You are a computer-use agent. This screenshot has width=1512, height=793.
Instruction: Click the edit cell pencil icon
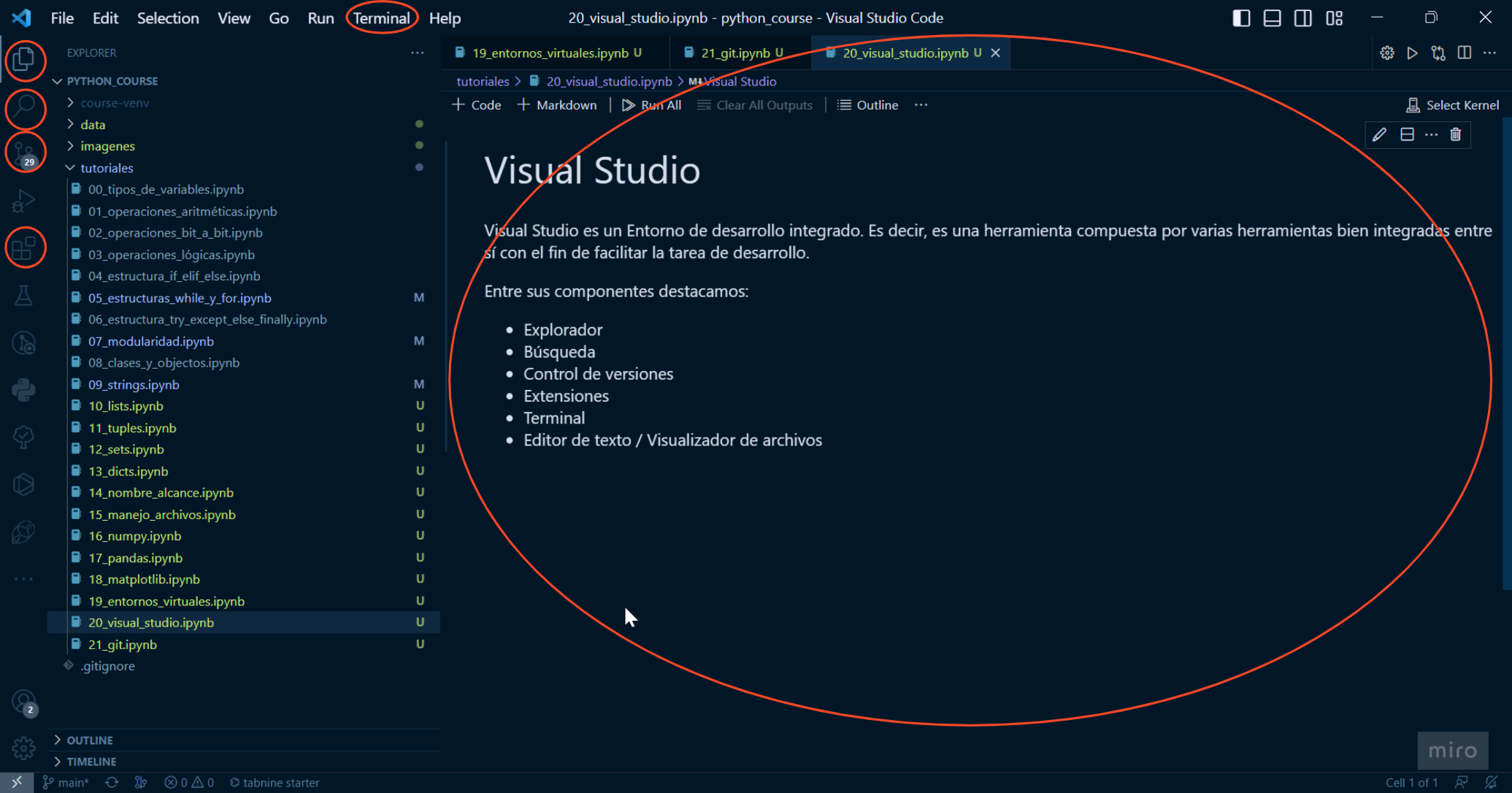coord(1379,134)
